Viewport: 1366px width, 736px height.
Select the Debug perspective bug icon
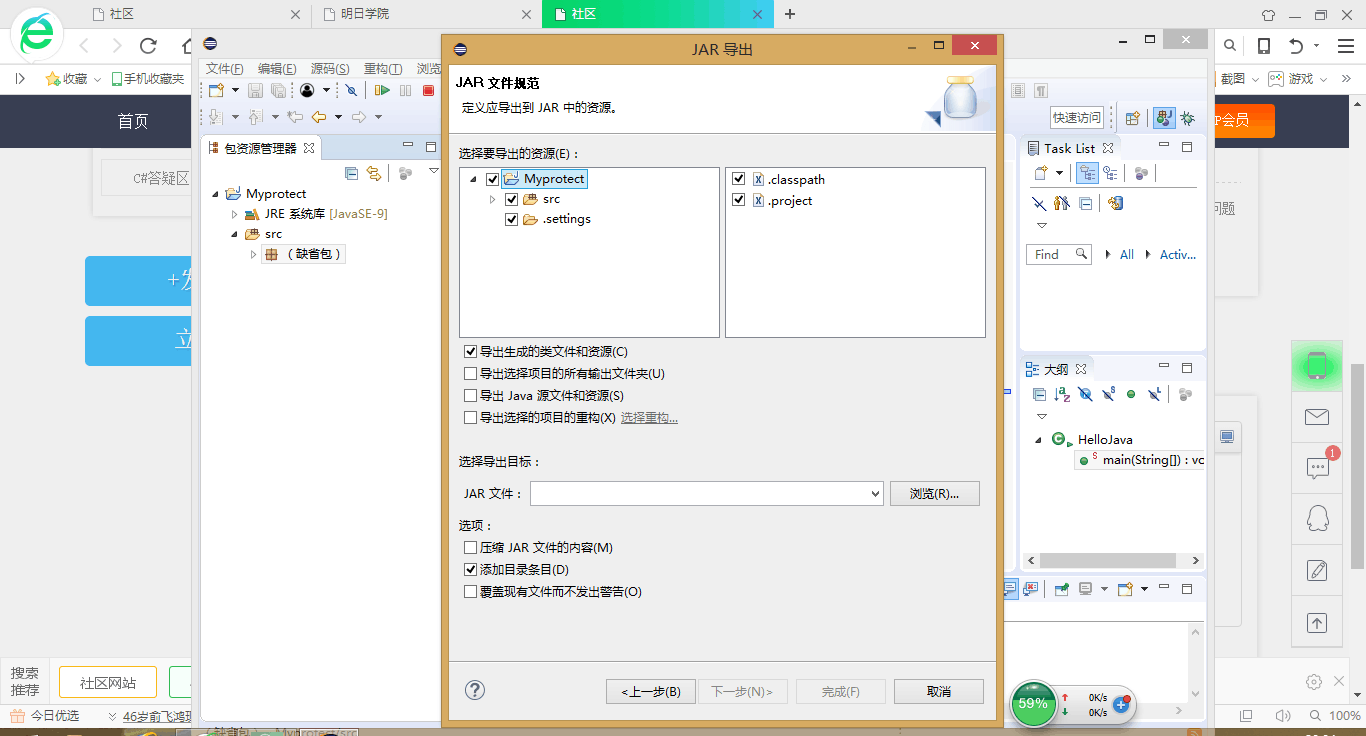[x=1187, y=117]
